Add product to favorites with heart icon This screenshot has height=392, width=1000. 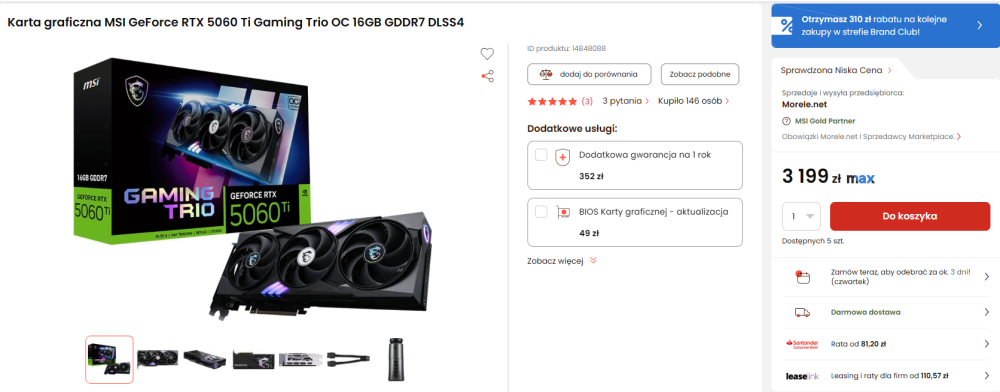[x=487, y=54]
